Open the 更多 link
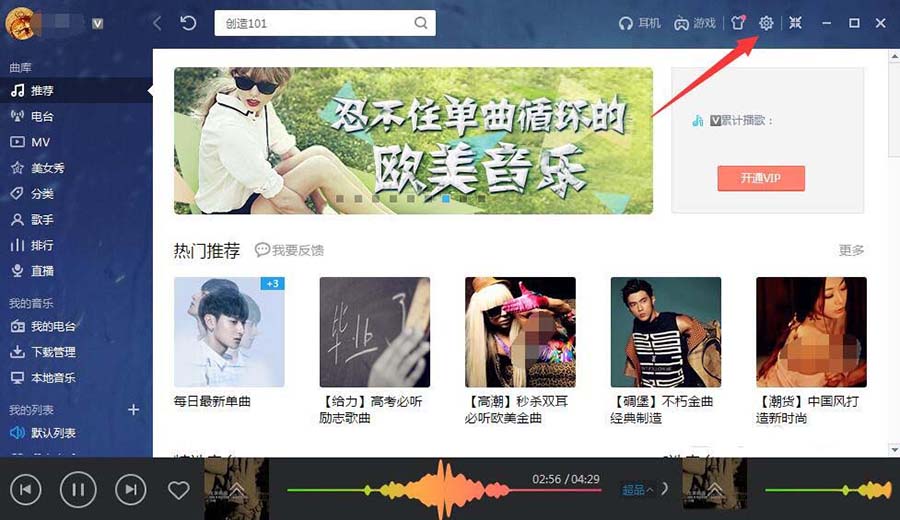The height and width of the screenshot is (520, 900). 851,250
